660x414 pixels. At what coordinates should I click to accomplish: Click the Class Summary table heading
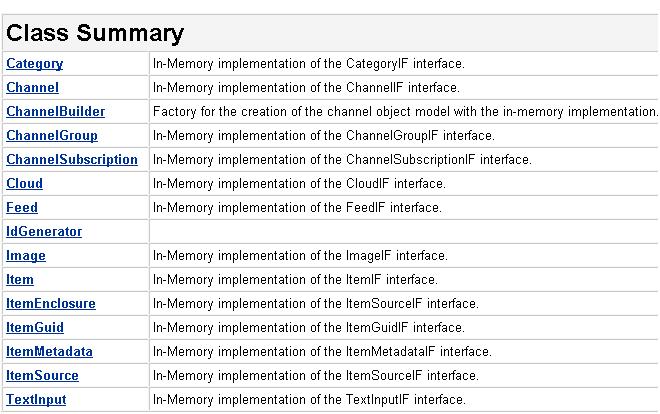[95, 33]
